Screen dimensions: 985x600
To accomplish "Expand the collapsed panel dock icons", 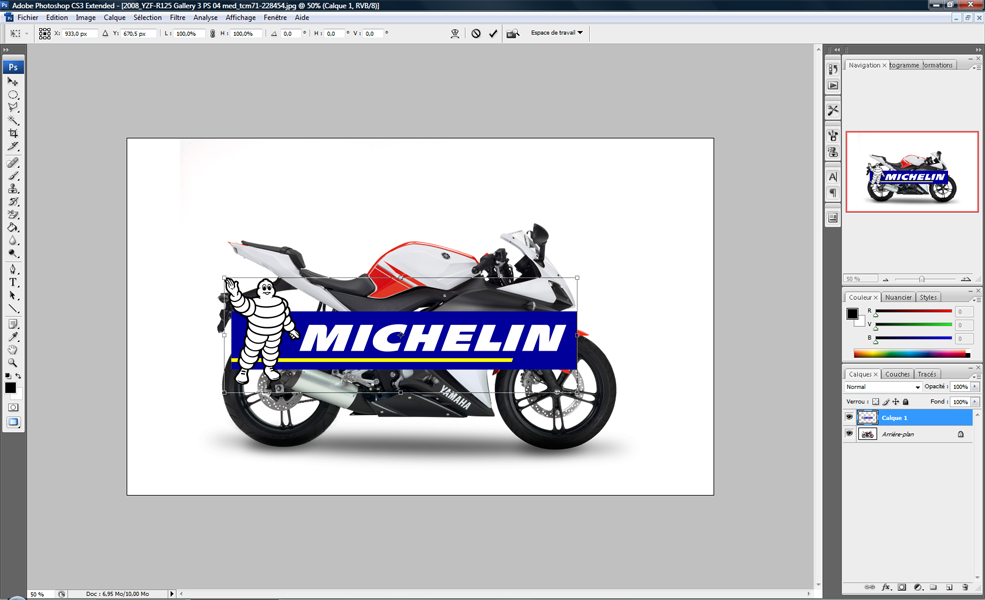I will tap(837, 50).
